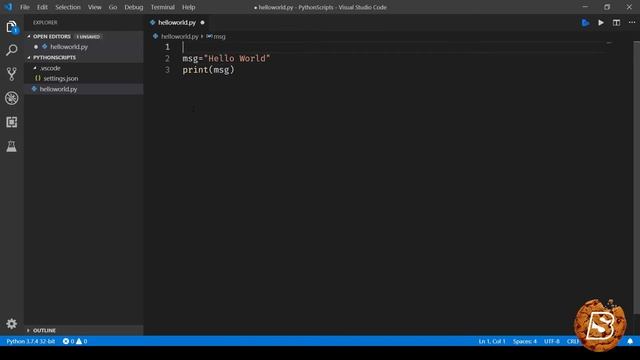This screenshot has width=640, height=360.
Task: Click line number 3 in the gutter
Action: pyautogui.click(x=167, y=70)
